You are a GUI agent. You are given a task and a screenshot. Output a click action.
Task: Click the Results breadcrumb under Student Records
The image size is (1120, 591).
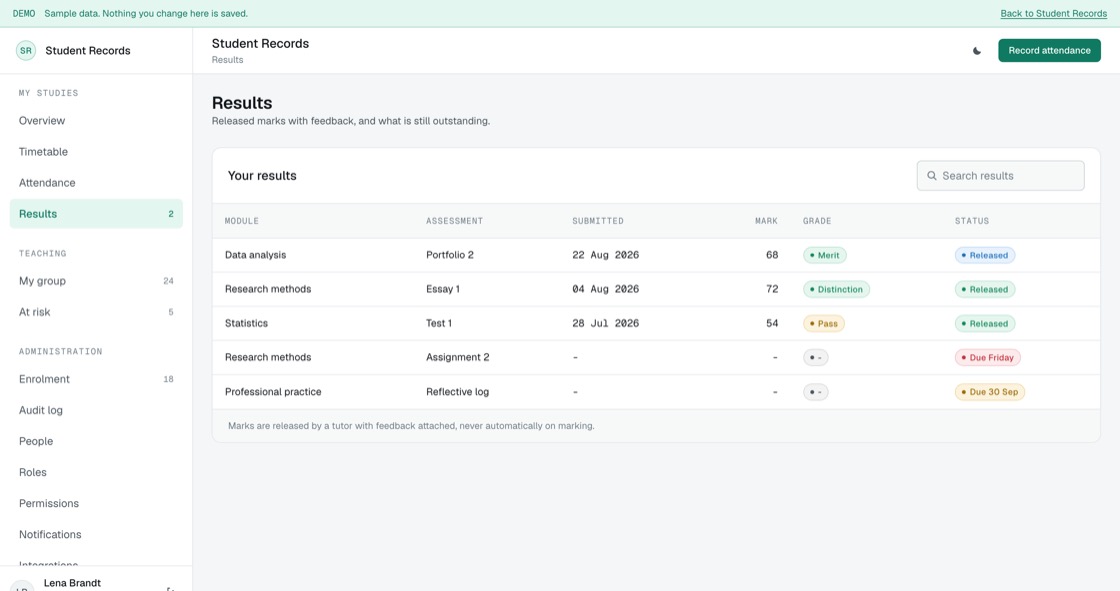227,60
